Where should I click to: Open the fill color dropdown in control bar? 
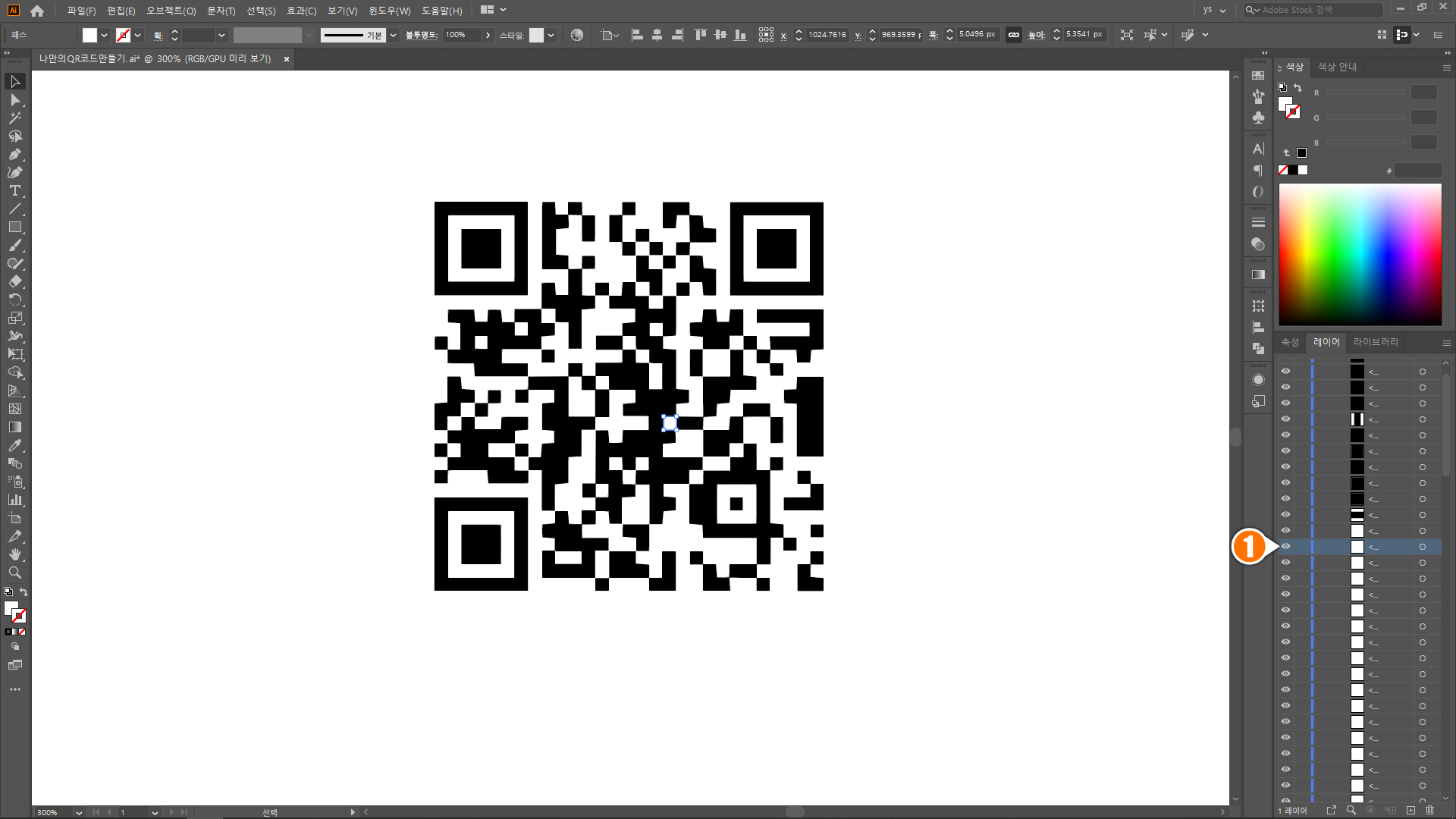105,35
